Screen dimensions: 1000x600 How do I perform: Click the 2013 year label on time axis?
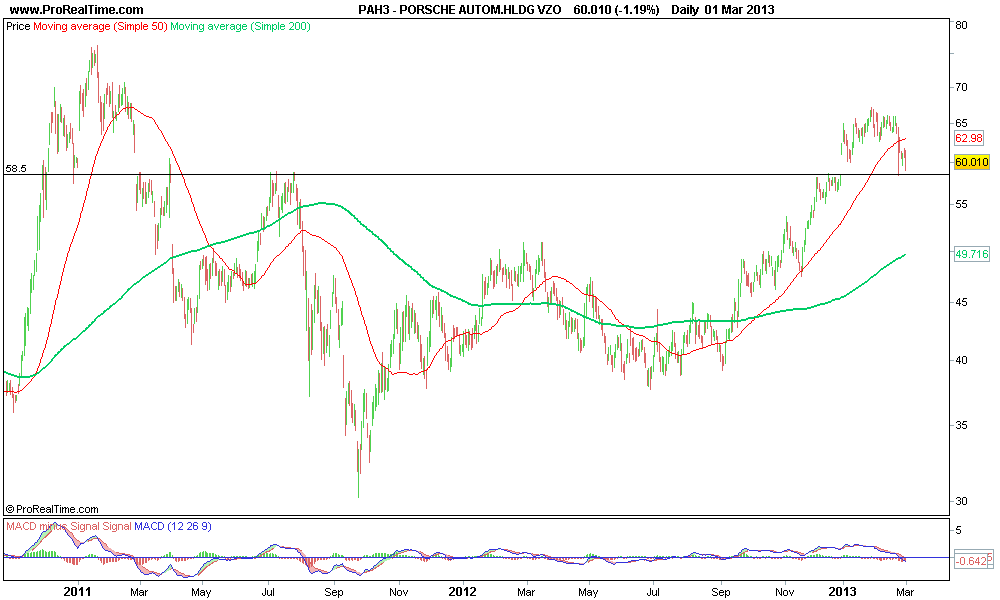click(x=842, y=592)
